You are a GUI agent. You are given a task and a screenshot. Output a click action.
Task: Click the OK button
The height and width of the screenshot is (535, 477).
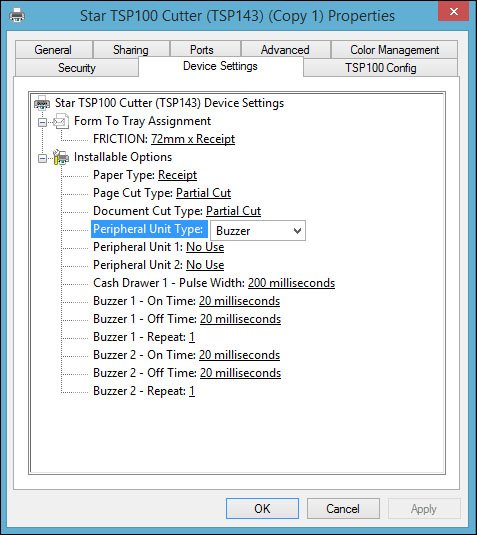(x=262, y=508)
